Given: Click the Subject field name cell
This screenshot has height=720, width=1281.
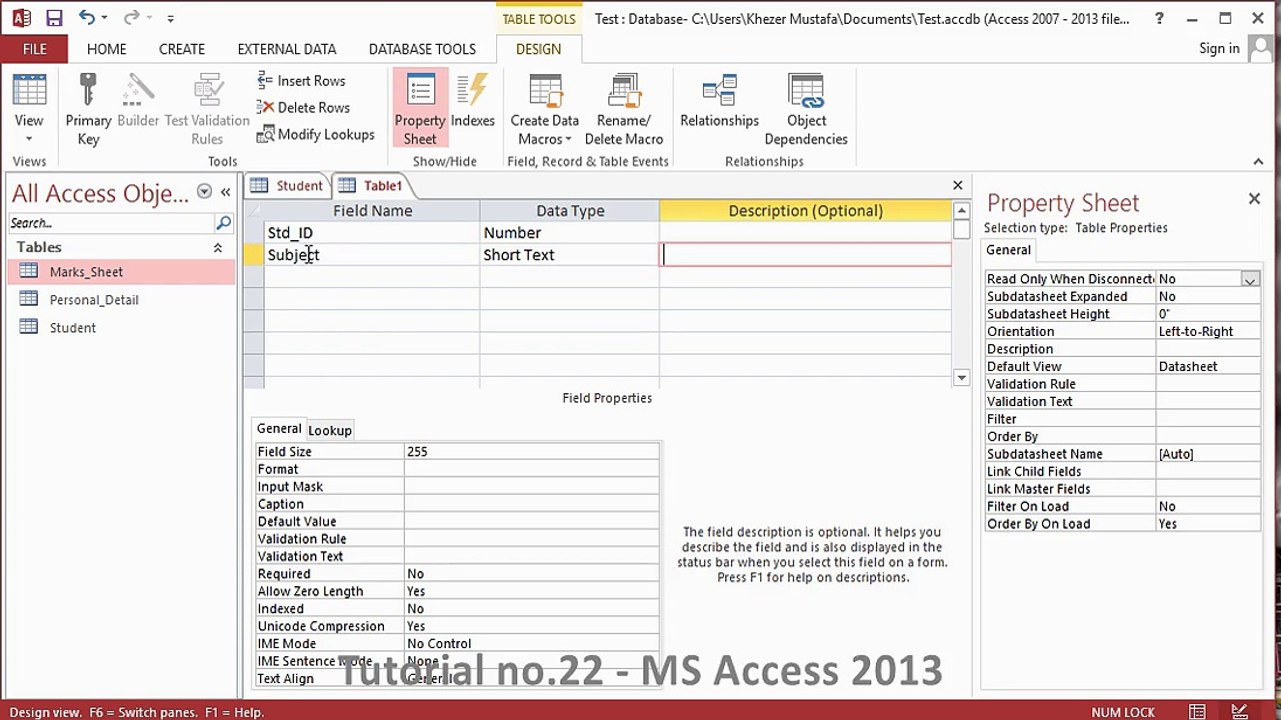Looking at the screenshot, I should click(x=372, y=255).
